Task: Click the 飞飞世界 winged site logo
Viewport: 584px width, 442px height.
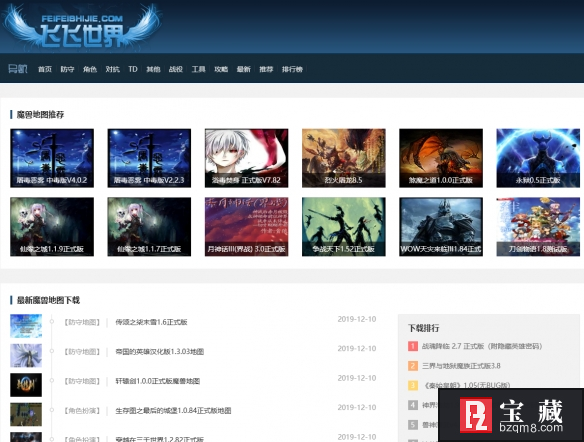Action: (x=82, y=27)
